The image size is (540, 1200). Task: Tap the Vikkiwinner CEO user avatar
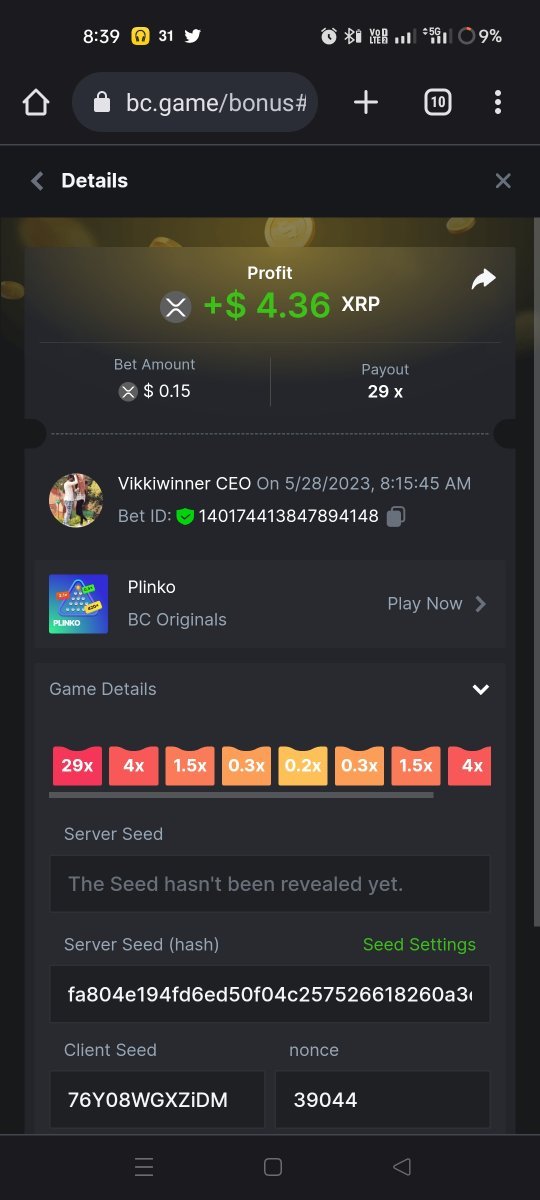[x=76, y=500]
